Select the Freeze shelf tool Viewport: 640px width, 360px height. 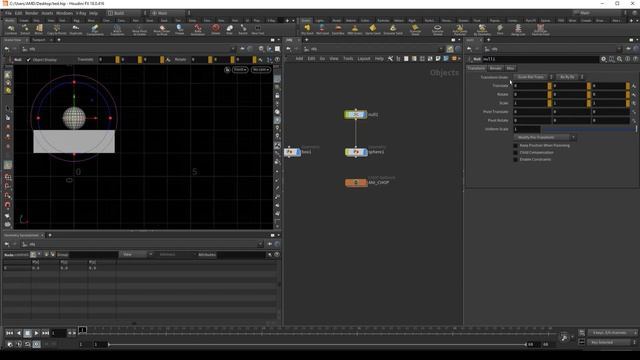(x=180, y=29)
